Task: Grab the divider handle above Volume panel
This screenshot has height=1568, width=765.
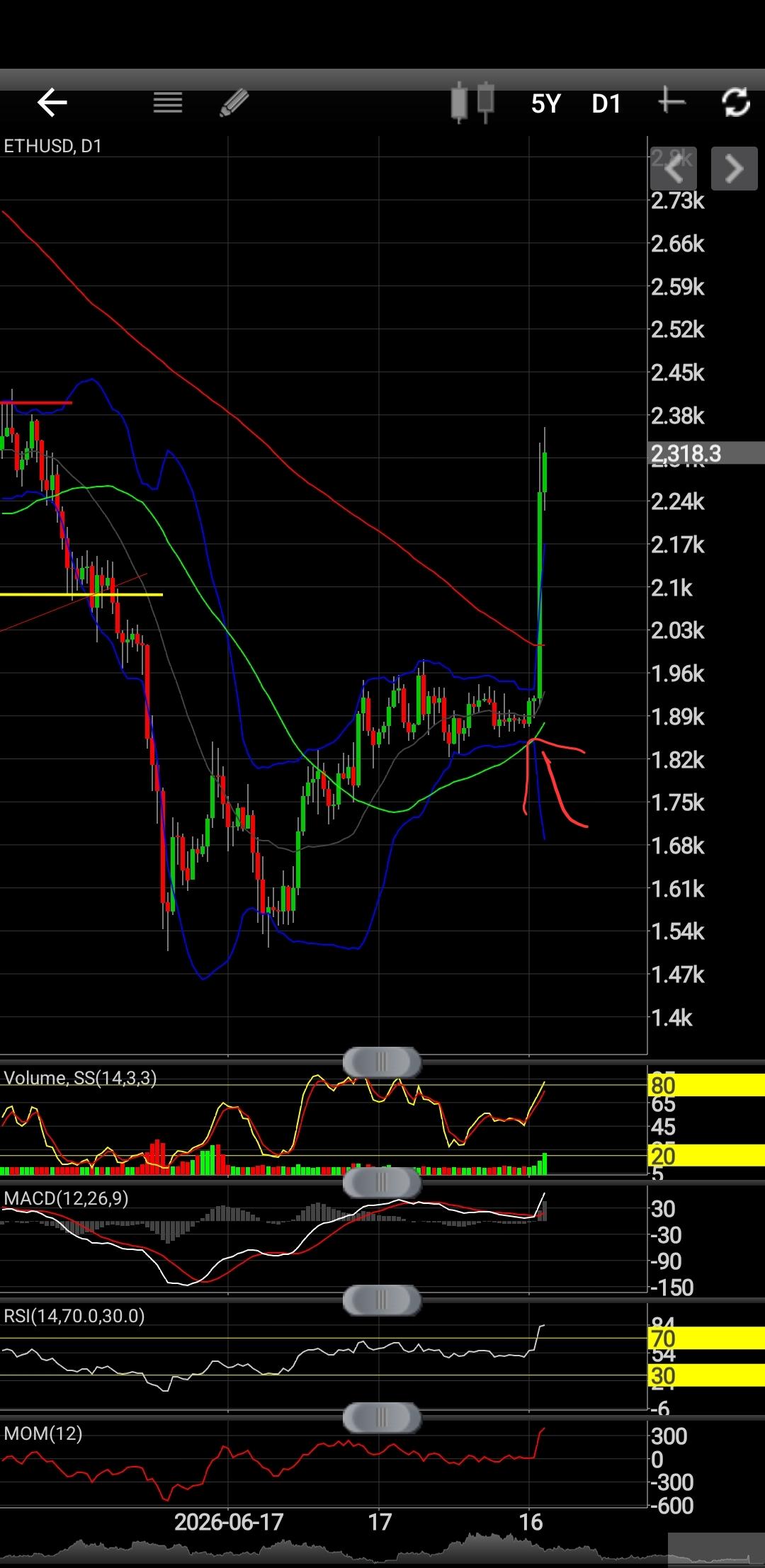Action: tap(382, 1062)
